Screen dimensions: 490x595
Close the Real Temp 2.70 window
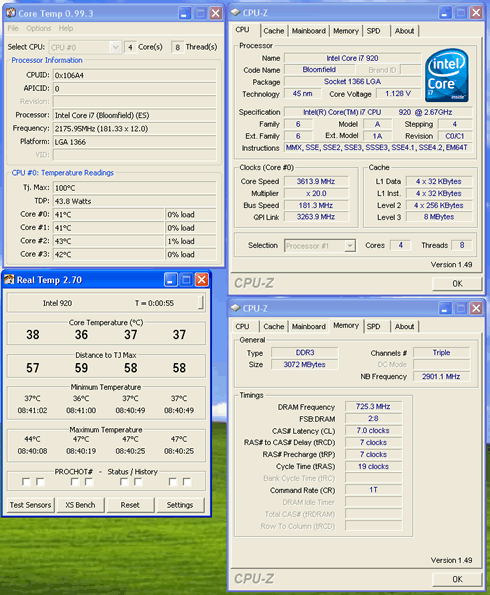tap(202, 280)
